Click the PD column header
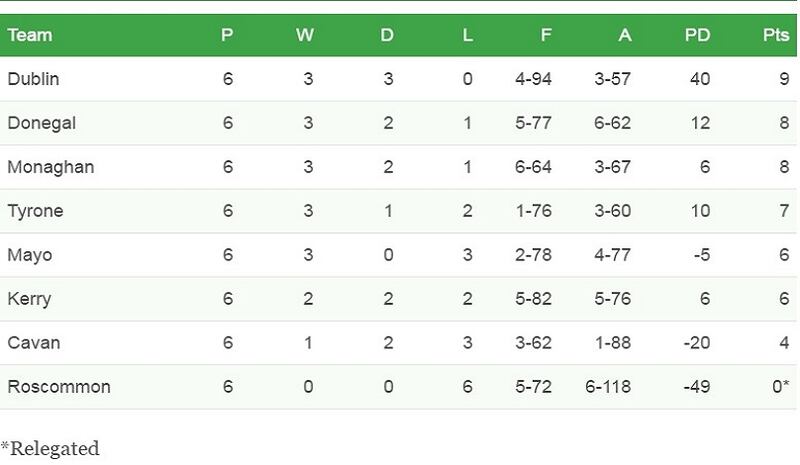800x465 pixels. (x=697, y=35)
